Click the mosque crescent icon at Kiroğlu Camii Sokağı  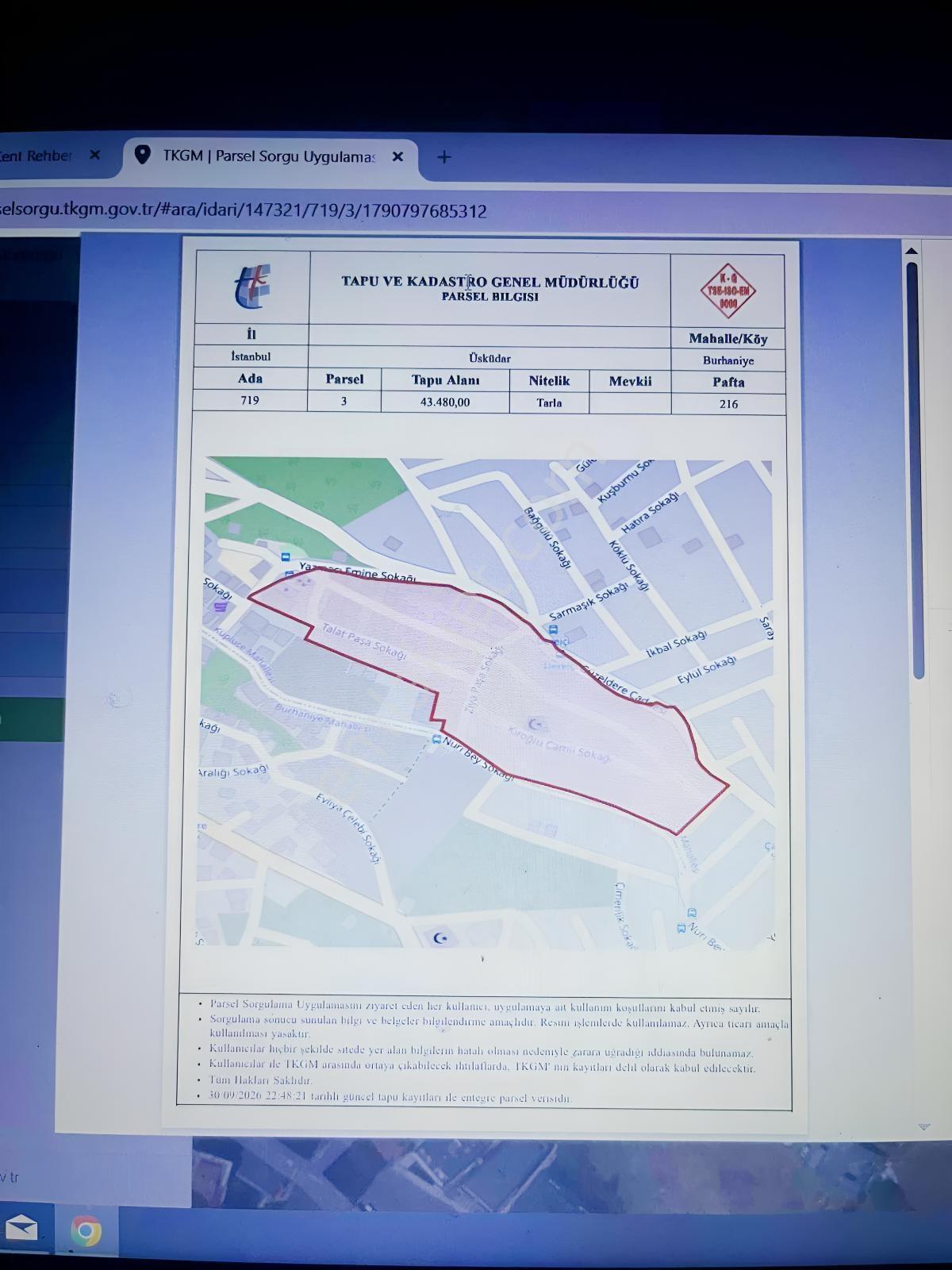click(537, 723)
